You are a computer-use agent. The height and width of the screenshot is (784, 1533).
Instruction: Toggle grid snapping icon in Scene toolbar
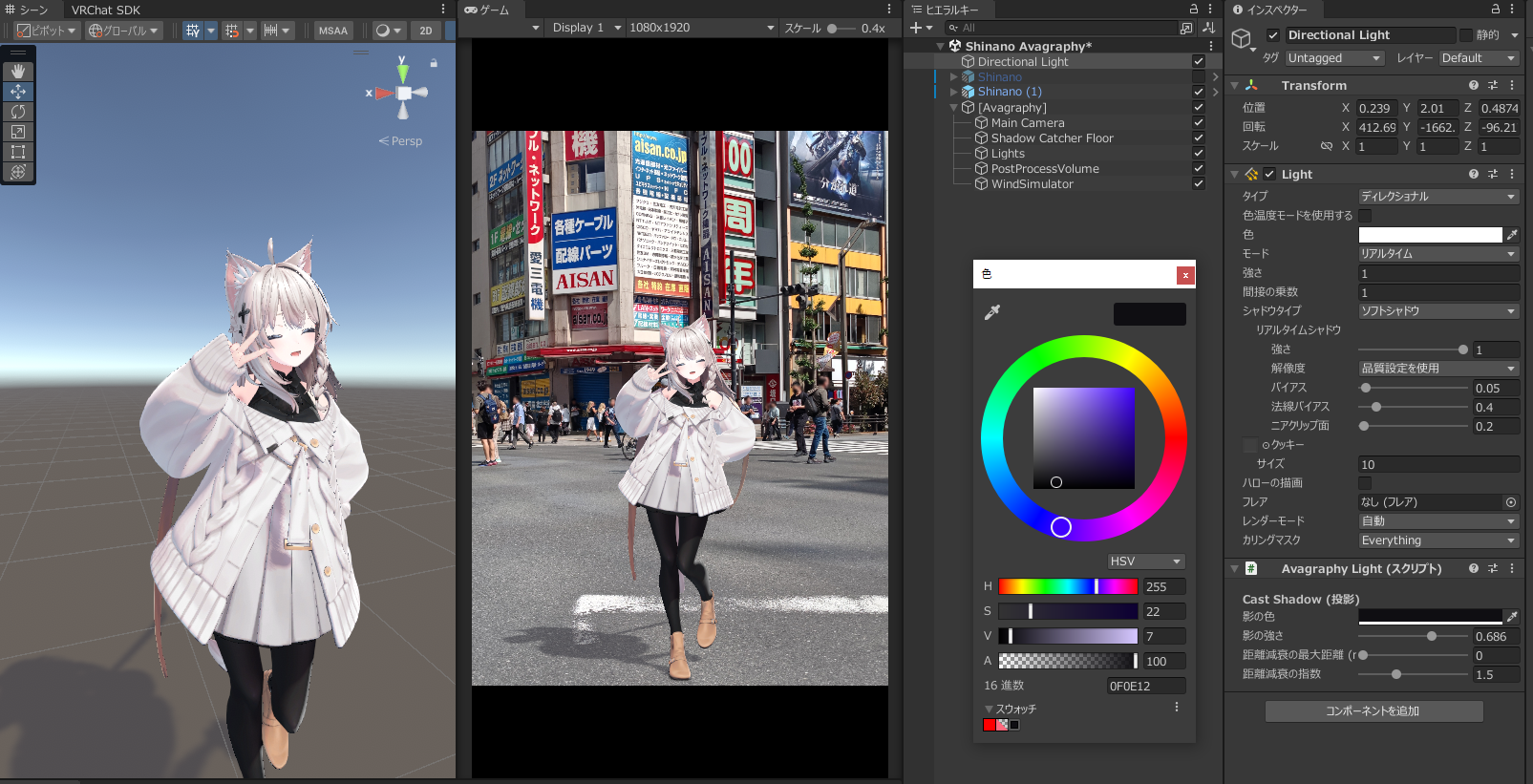coord(232,31)
